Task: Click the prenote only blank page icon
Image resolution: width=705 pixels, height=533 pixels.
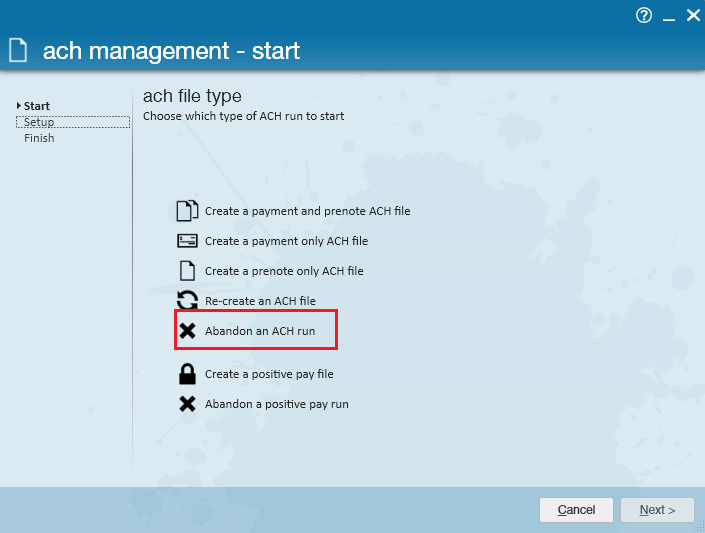Action: point(187,271)
